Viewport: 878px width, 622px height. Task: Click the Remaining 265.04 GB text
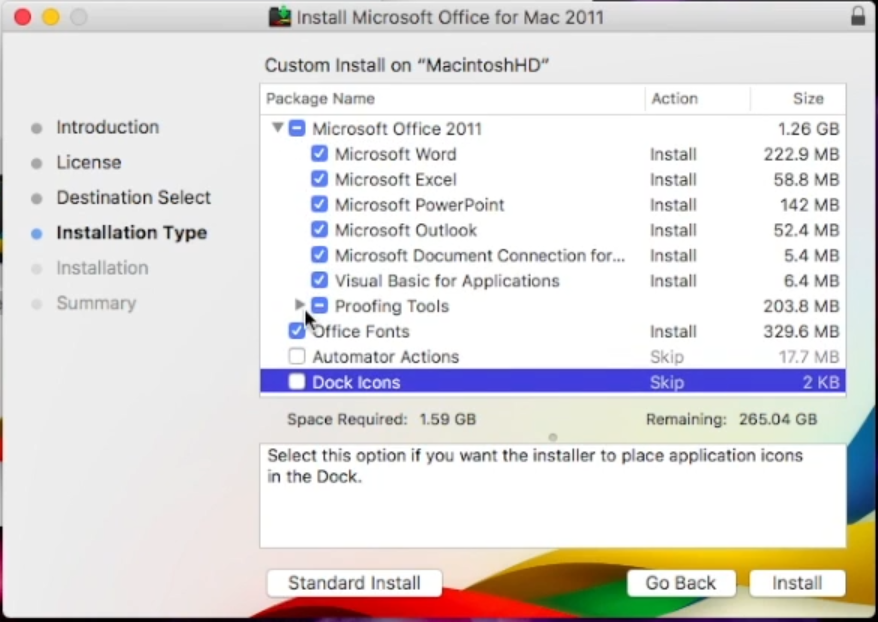point(731,419)
